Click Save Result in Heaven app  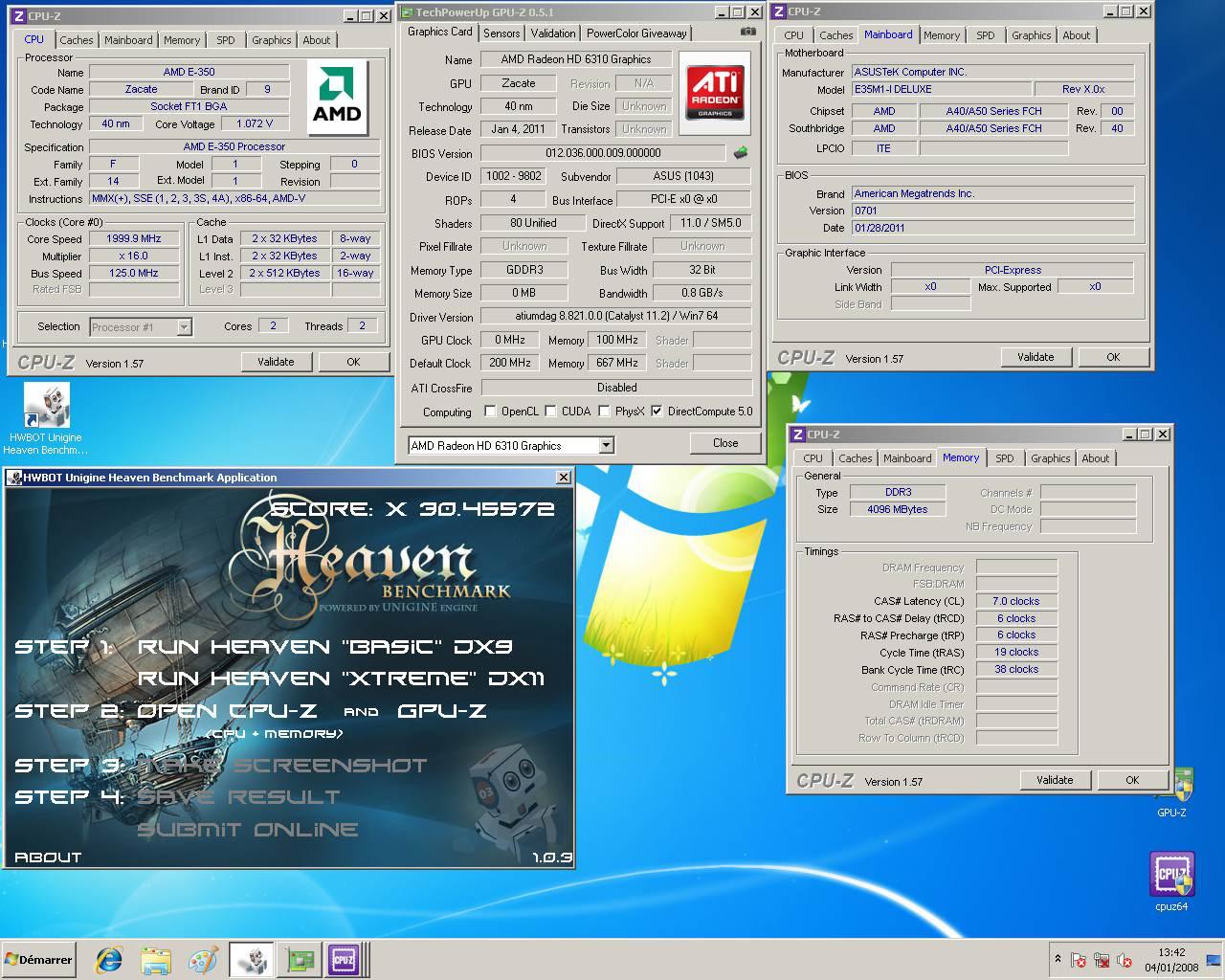(x=239, y=797)
